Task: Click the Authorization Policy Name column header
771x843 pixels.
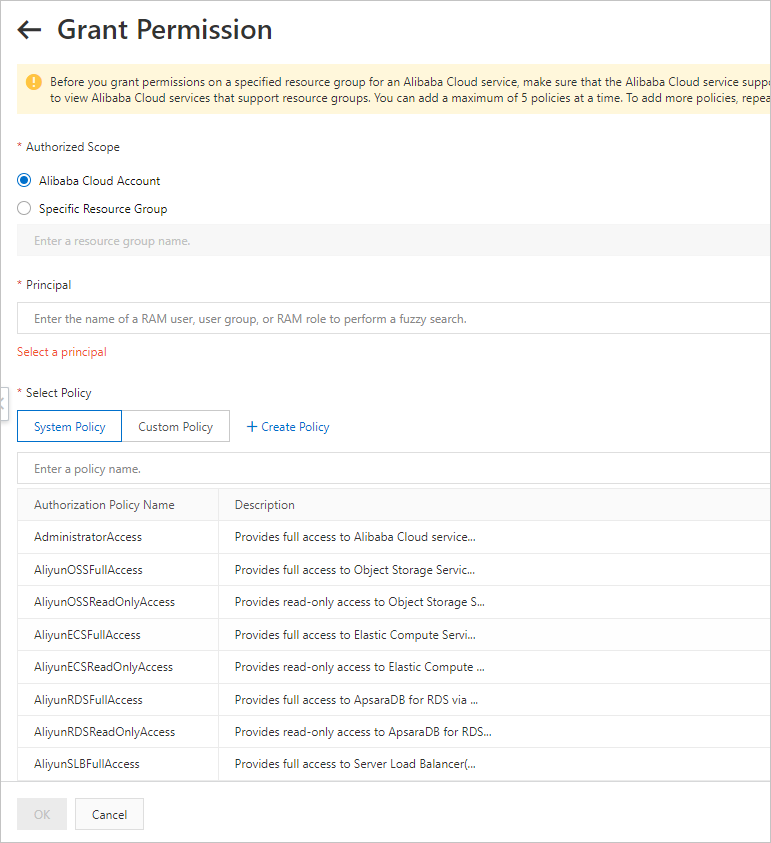Action: (x=104, y=505)
